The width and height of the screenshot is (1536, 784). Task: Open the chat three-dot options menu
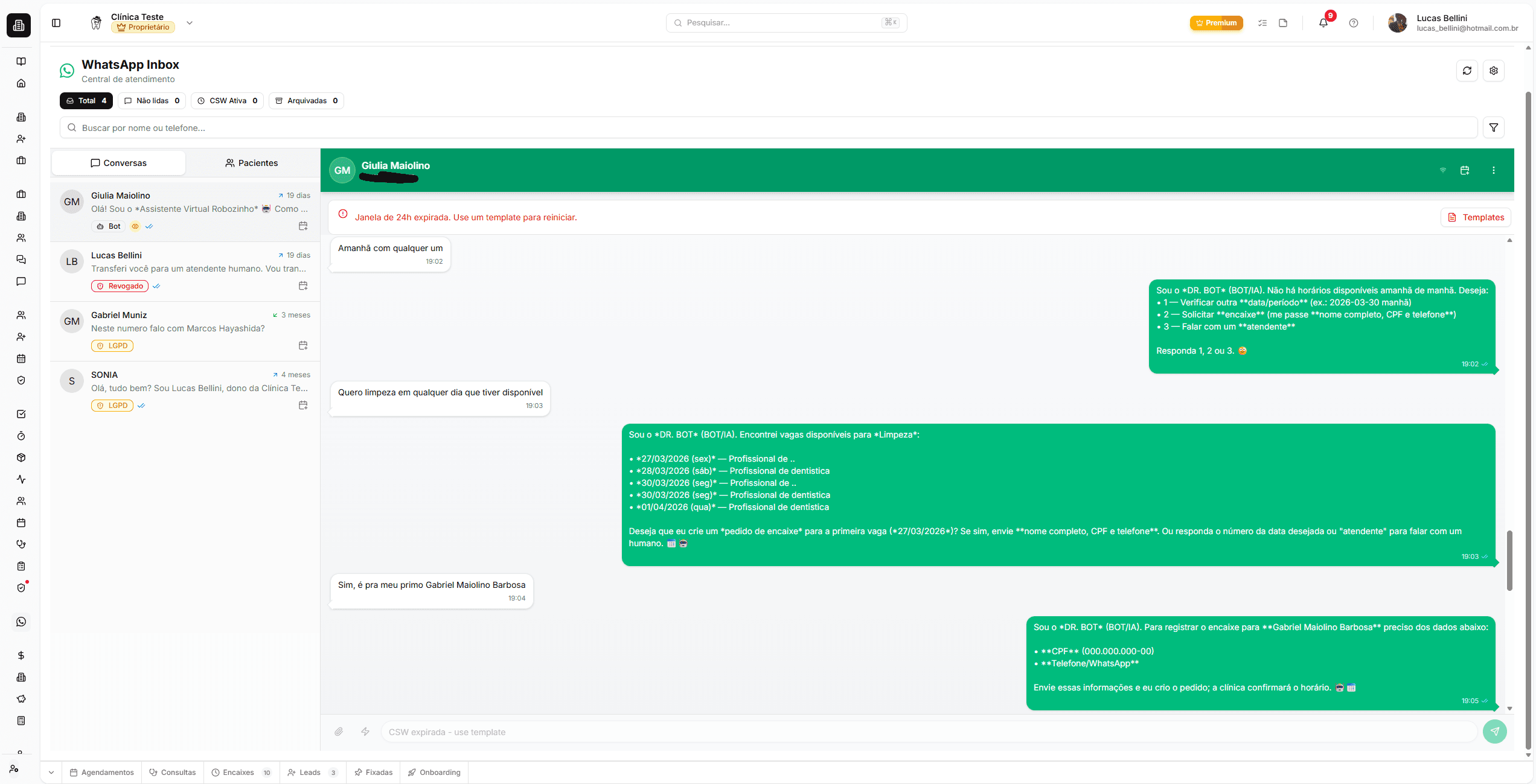coord(1494,170)
